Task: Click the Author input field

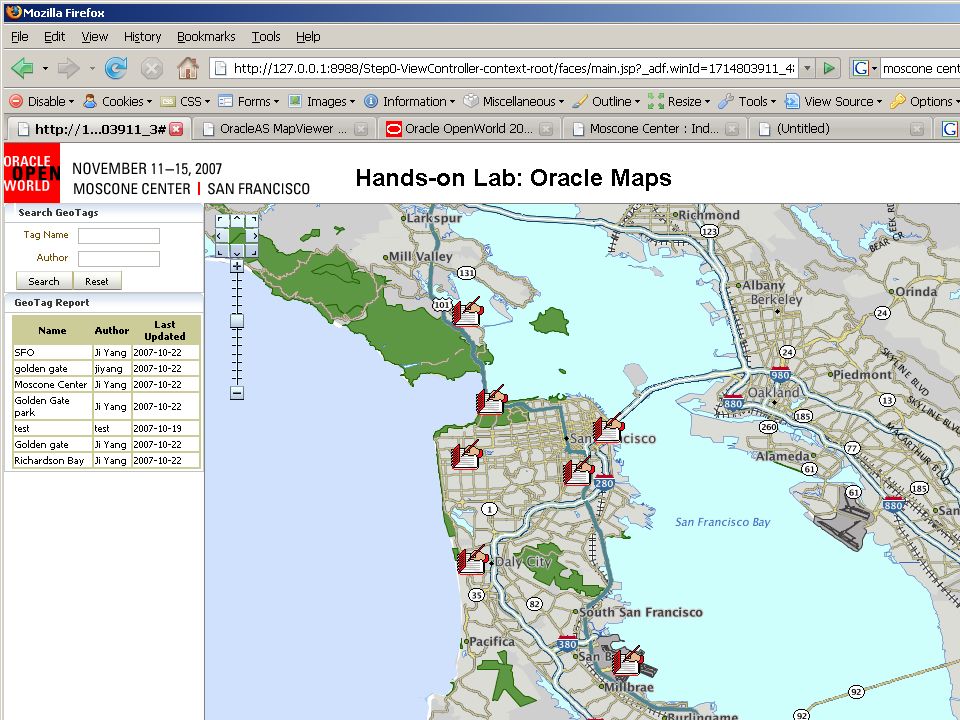Action: tap(119, 259)
